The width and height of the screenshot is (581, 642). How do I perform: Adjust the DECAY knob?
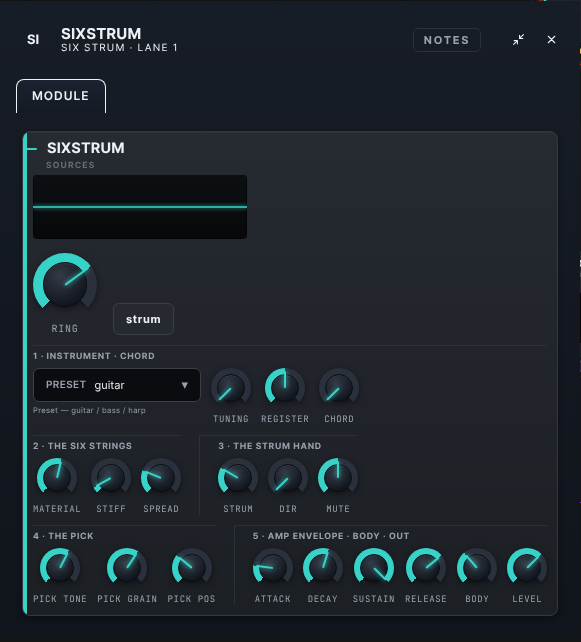(323, 568)
